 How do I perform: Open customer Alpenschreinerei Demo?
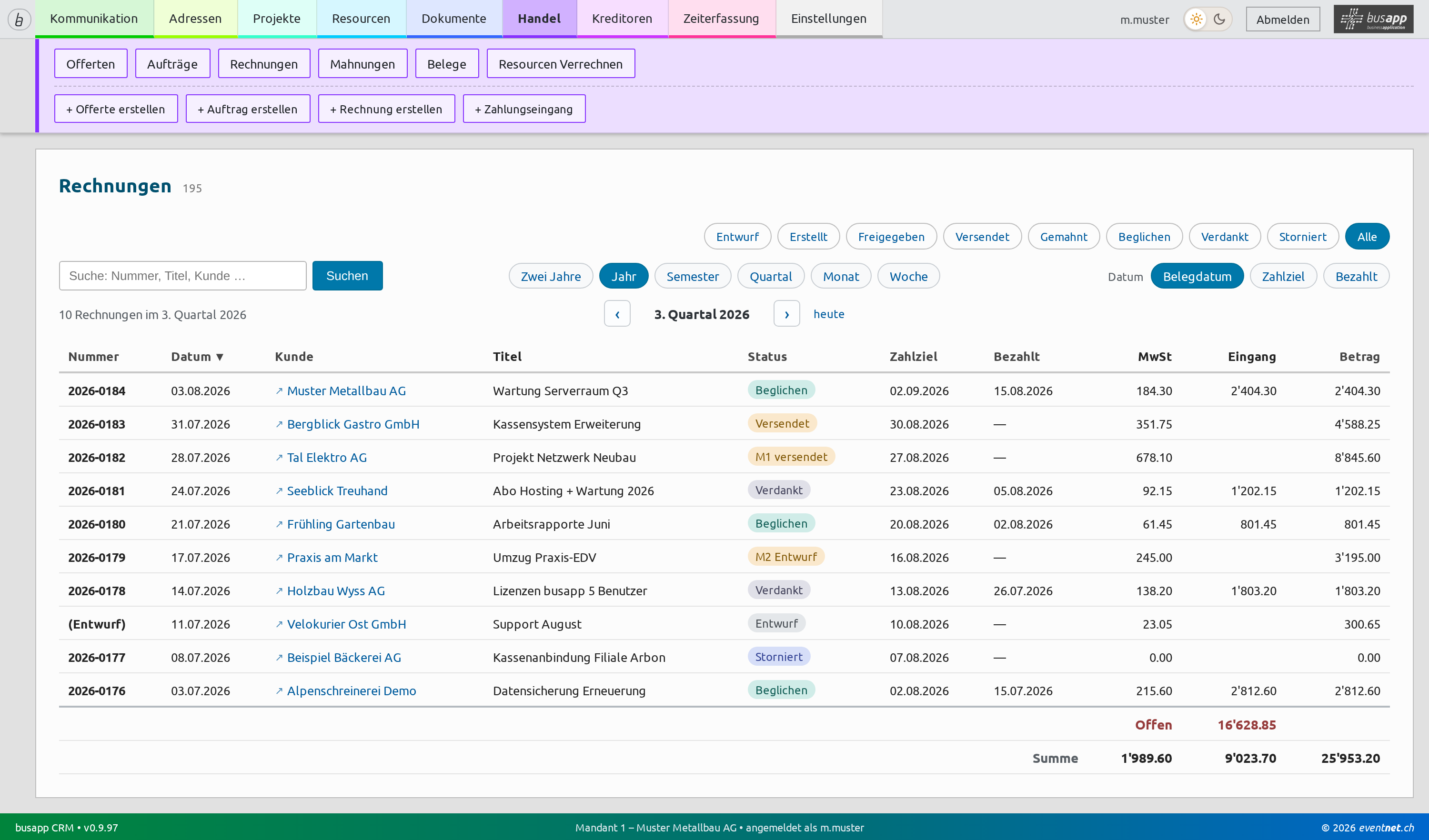point(351,691)
